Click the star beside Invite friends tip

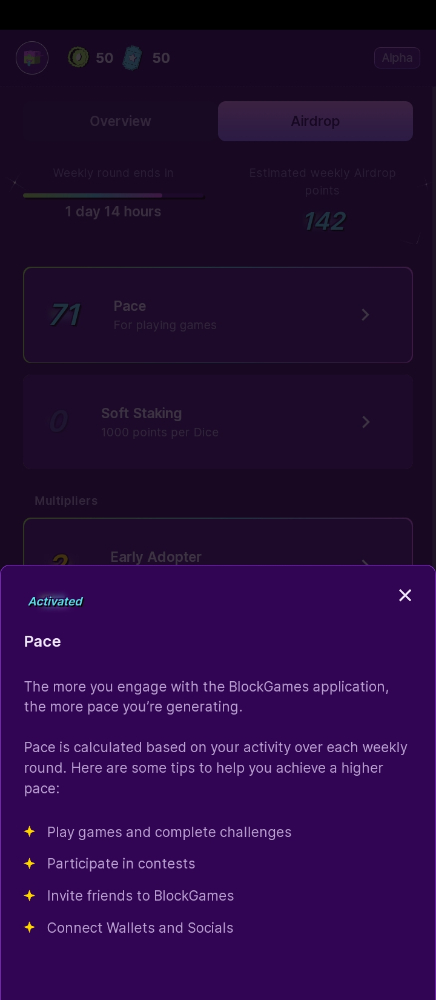pos(29,895)
